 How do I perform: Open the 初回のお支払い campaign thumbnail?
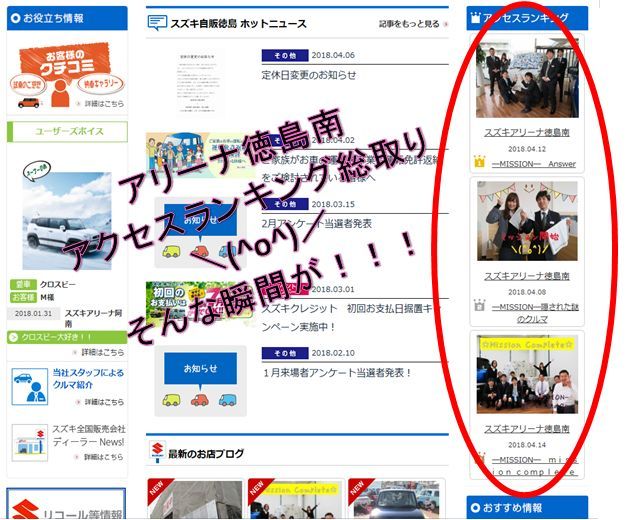click(200, 304)
